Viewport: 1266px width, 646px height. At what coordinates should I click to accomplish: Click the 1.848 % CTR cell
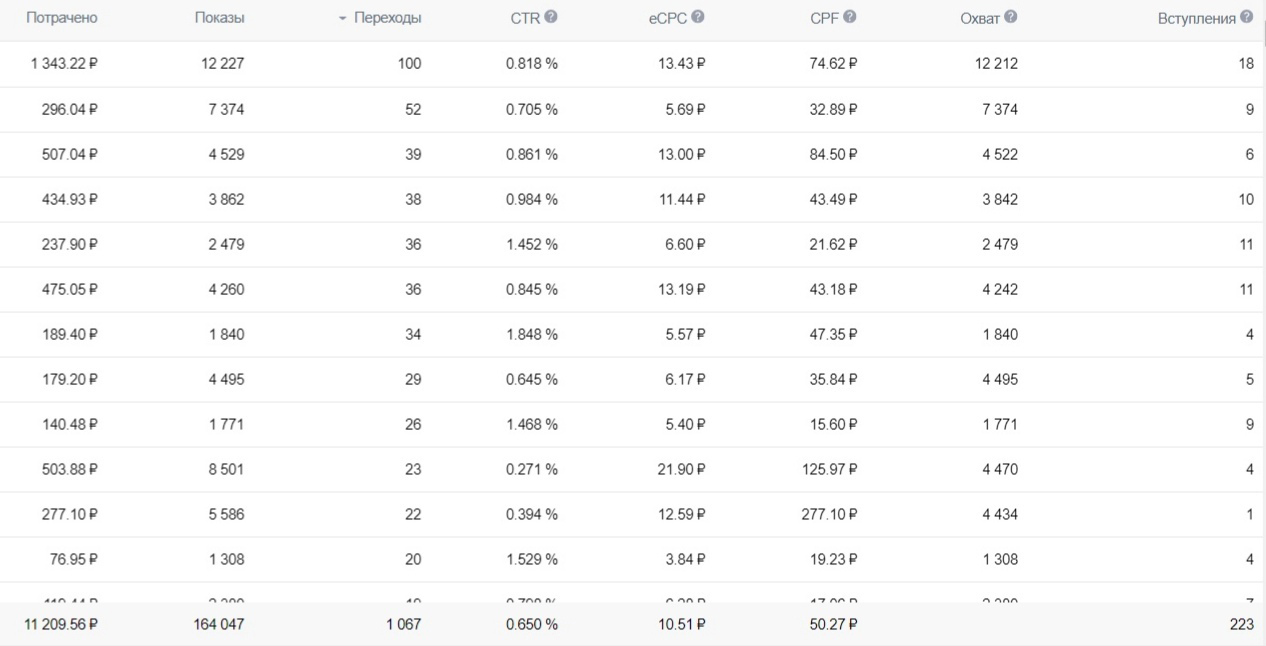532,334
